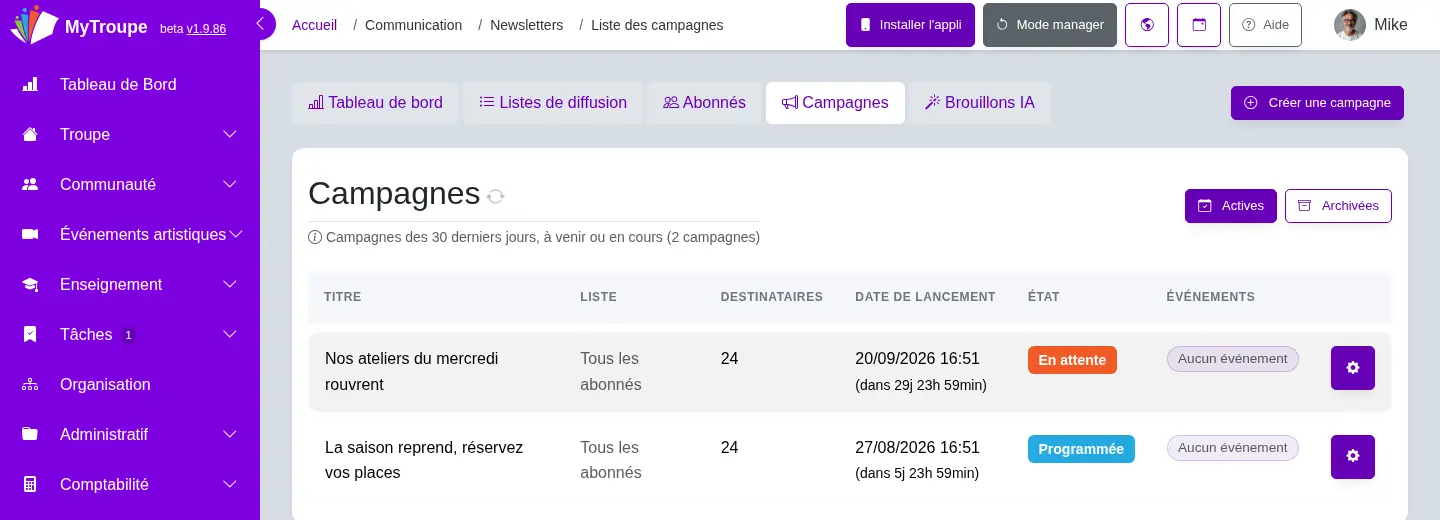
Task: Switch to the Tableau de bord tab
Action: [375, 103]
